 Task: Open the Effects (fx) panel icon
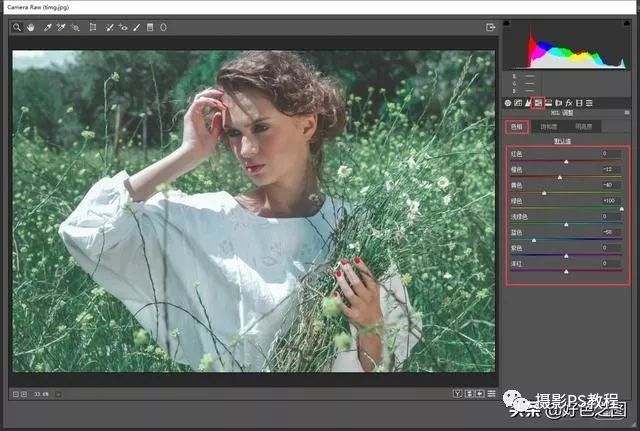pos(568,103)
